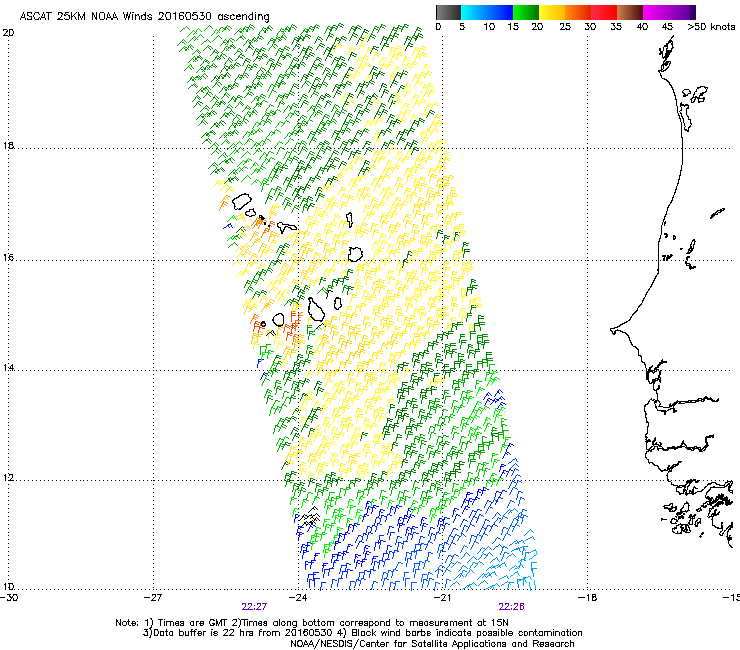
Task: Click the largest Cape Verde island outline near 15N
Action: [316, 309]
